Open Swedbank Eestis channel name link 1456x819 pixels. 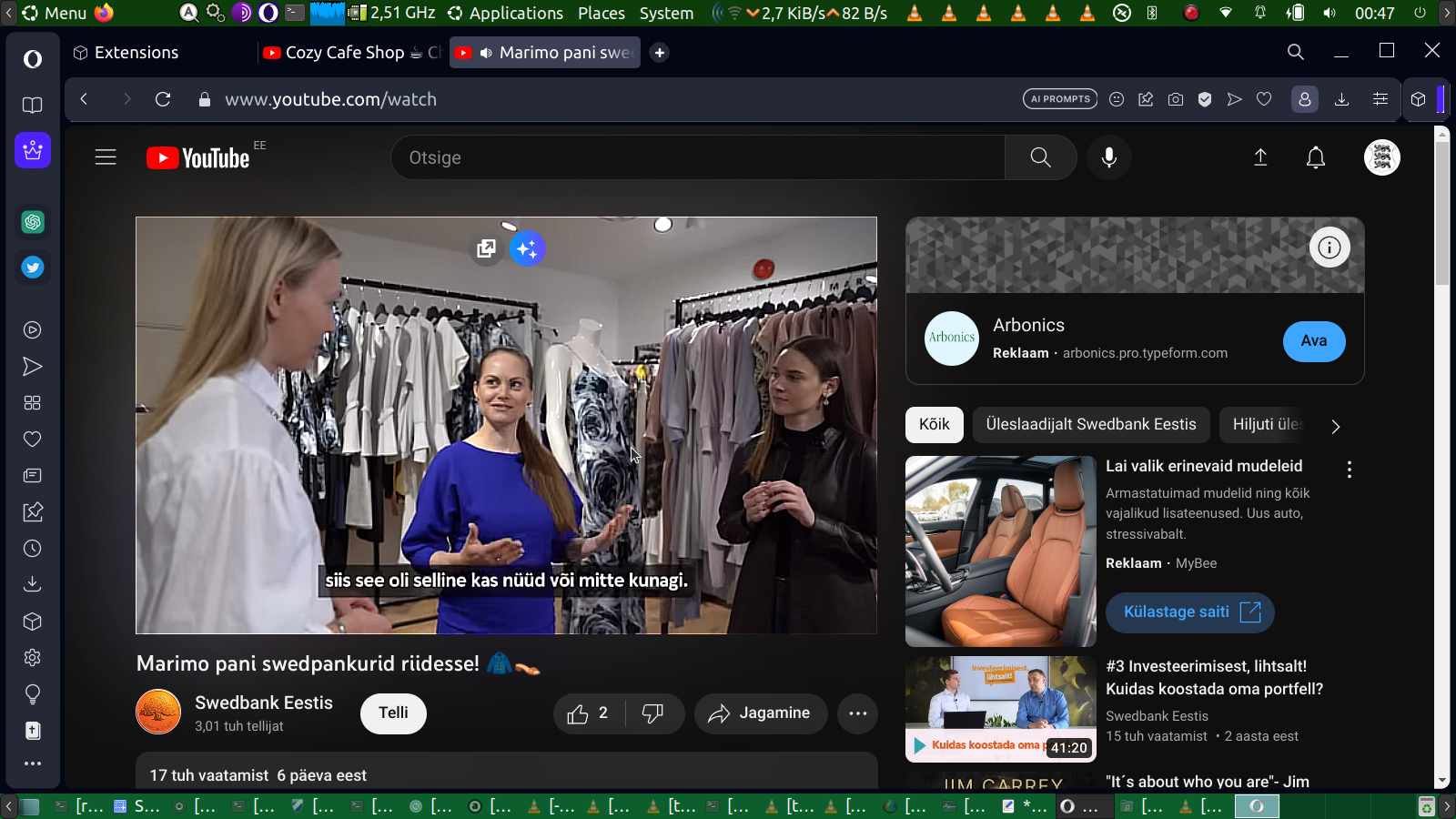[x=264, y=703]
